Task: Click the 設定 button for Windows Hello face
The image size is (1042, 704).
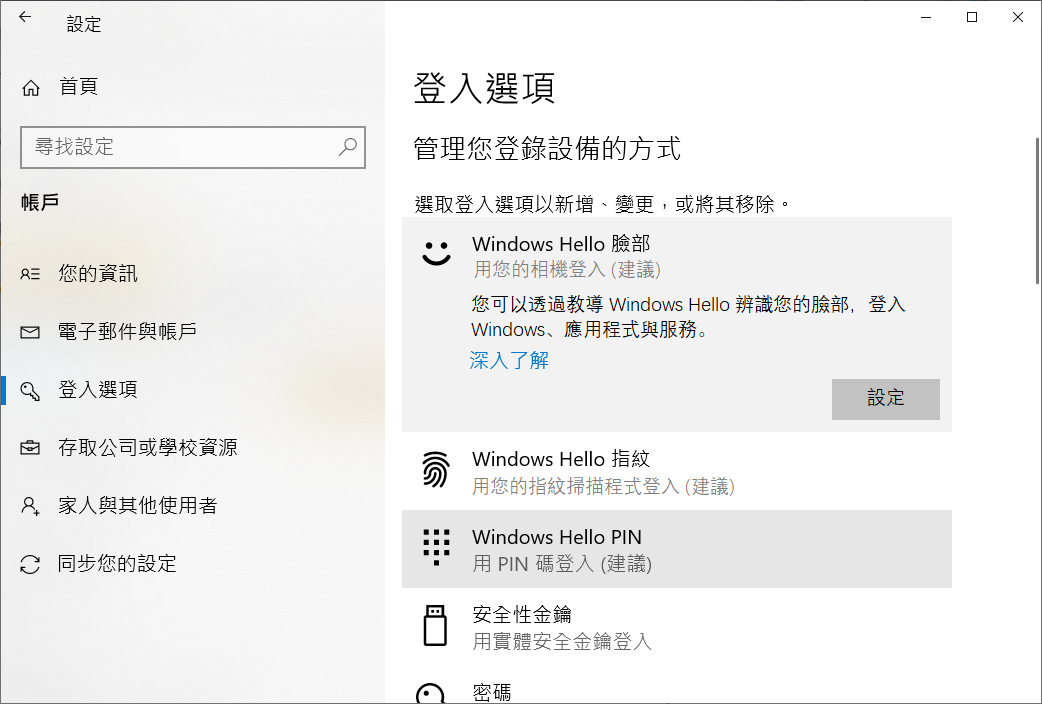Action: (x=885, y=399)
